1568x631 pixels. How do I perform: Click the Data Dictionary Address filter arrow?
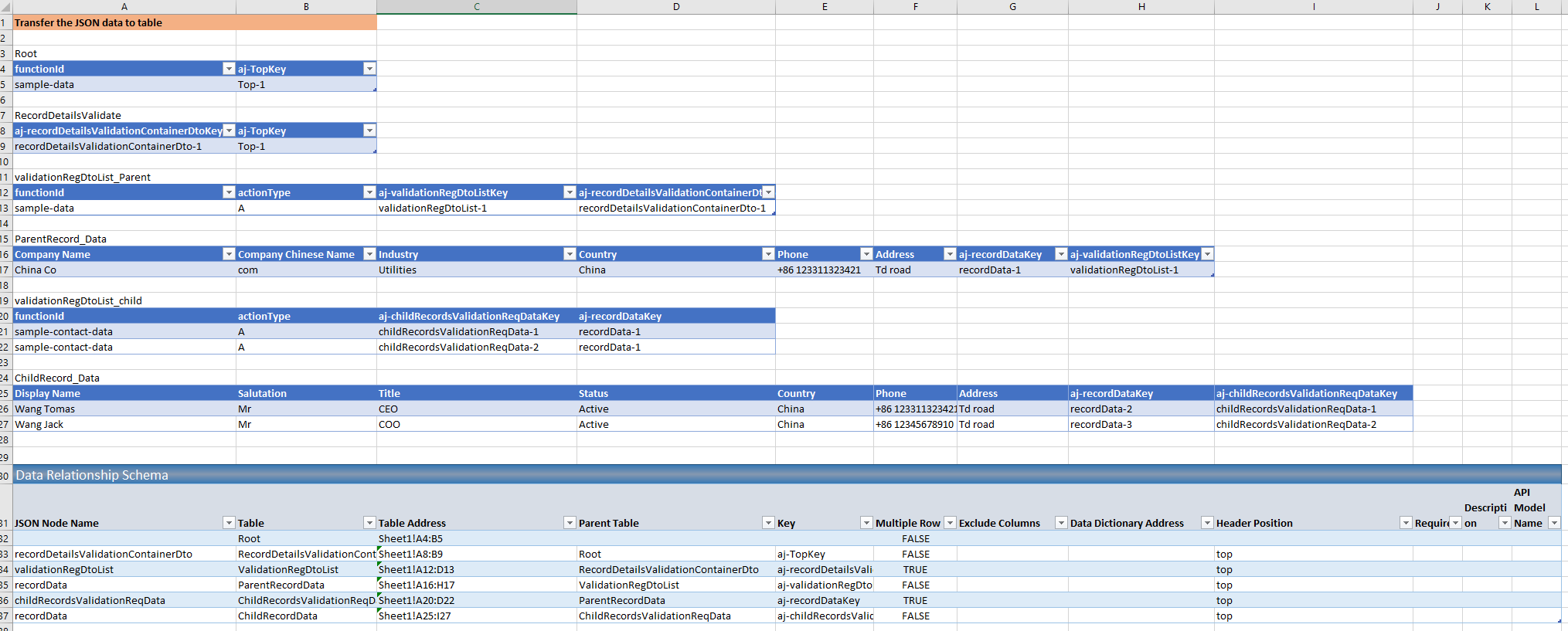(x=1207, y=523)
